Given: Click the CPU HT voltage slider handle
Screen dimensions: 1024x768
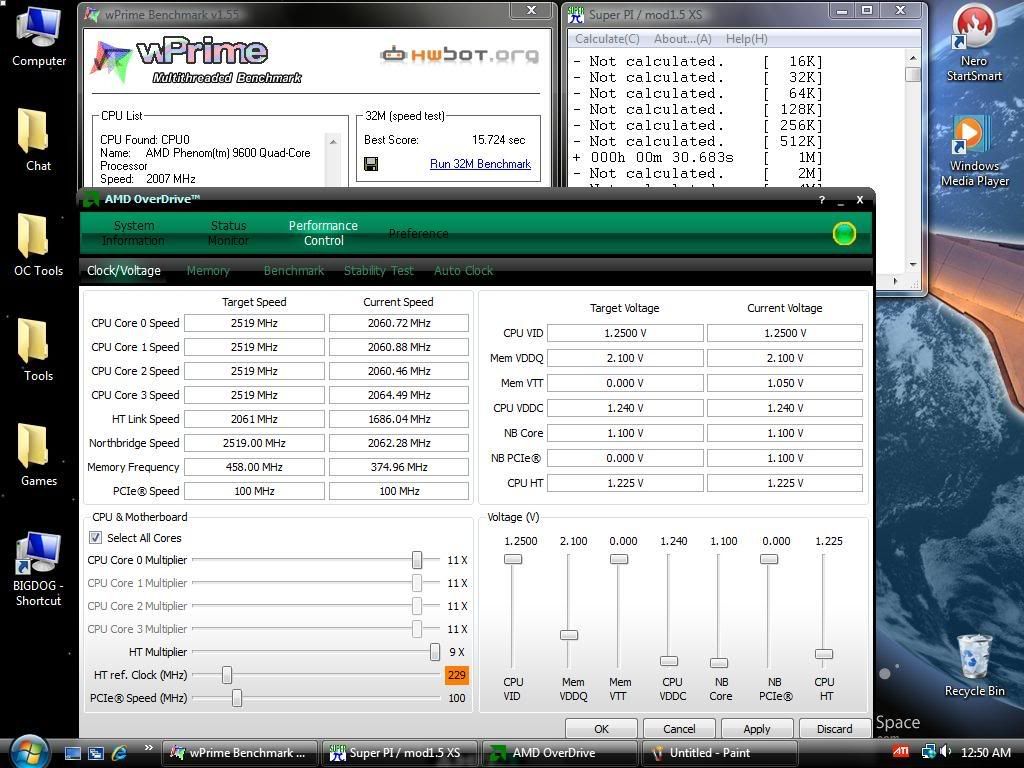Looking at the screenshot, I should click(824, 654).
